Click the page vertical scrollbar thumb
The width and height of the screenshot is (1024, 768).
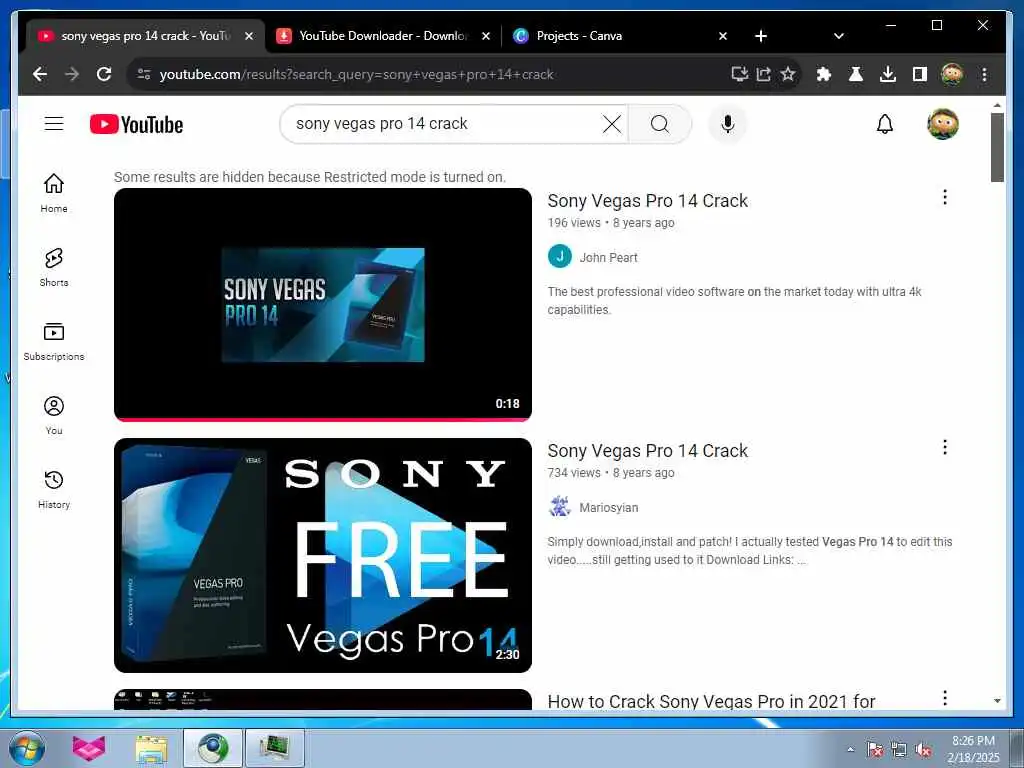(997, 147)
